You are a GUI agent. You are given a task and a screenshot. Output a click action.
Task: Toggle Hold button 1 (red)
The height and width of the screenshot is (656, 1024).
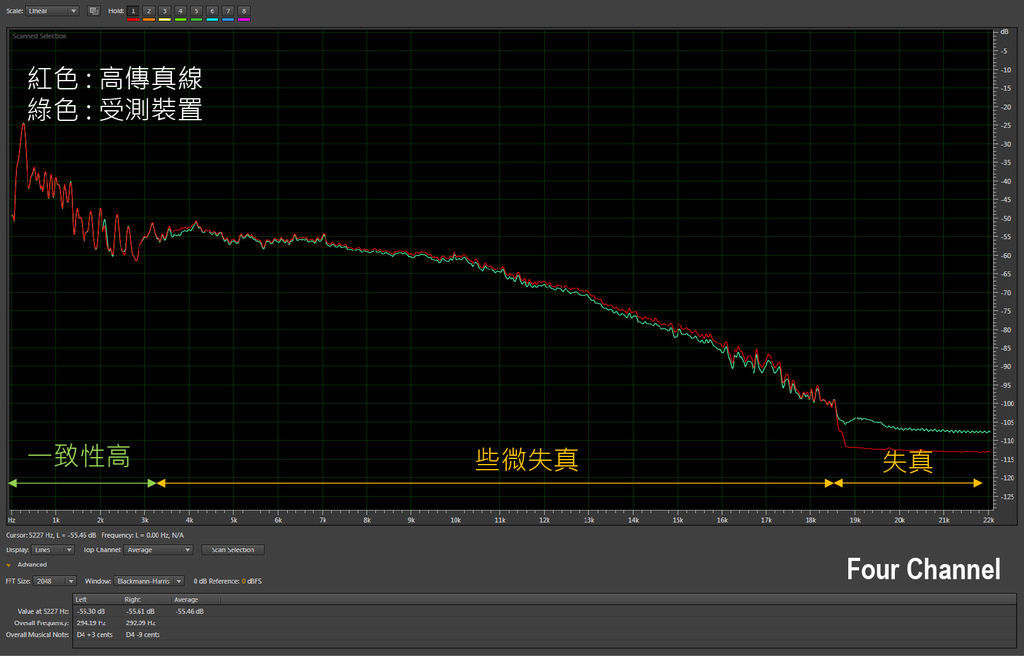pyautogui.click(x=133, y=11)
